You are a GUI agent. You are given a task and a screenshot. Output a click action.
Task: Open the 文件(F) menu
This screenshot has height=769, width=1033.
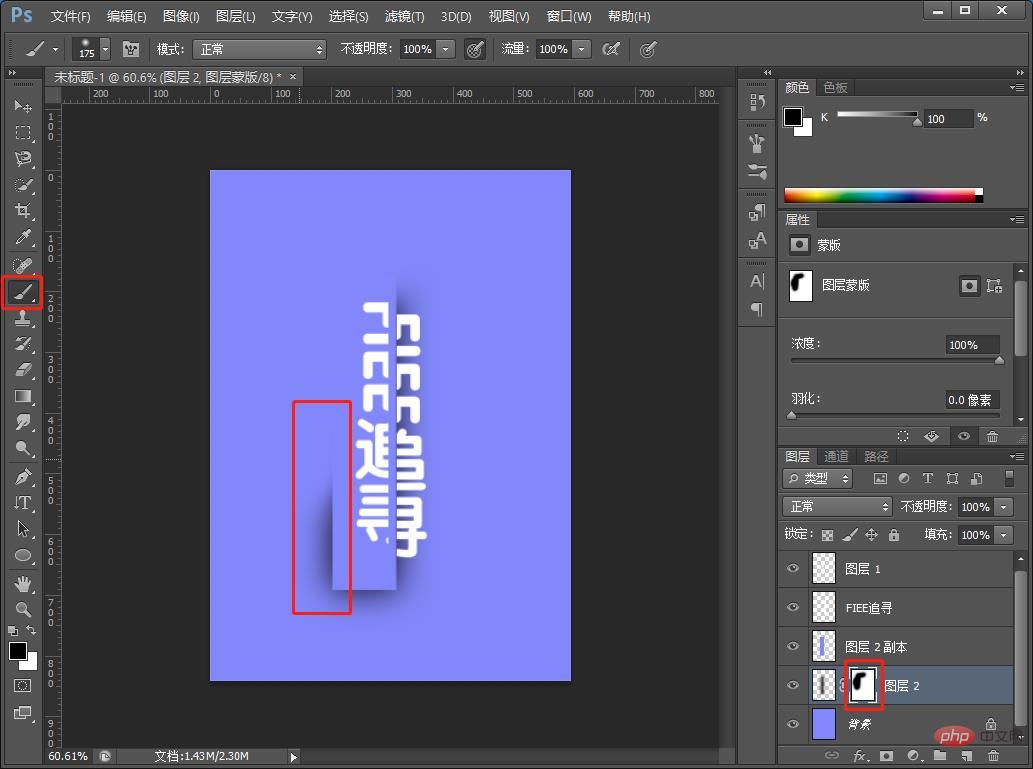pos(70,16)
